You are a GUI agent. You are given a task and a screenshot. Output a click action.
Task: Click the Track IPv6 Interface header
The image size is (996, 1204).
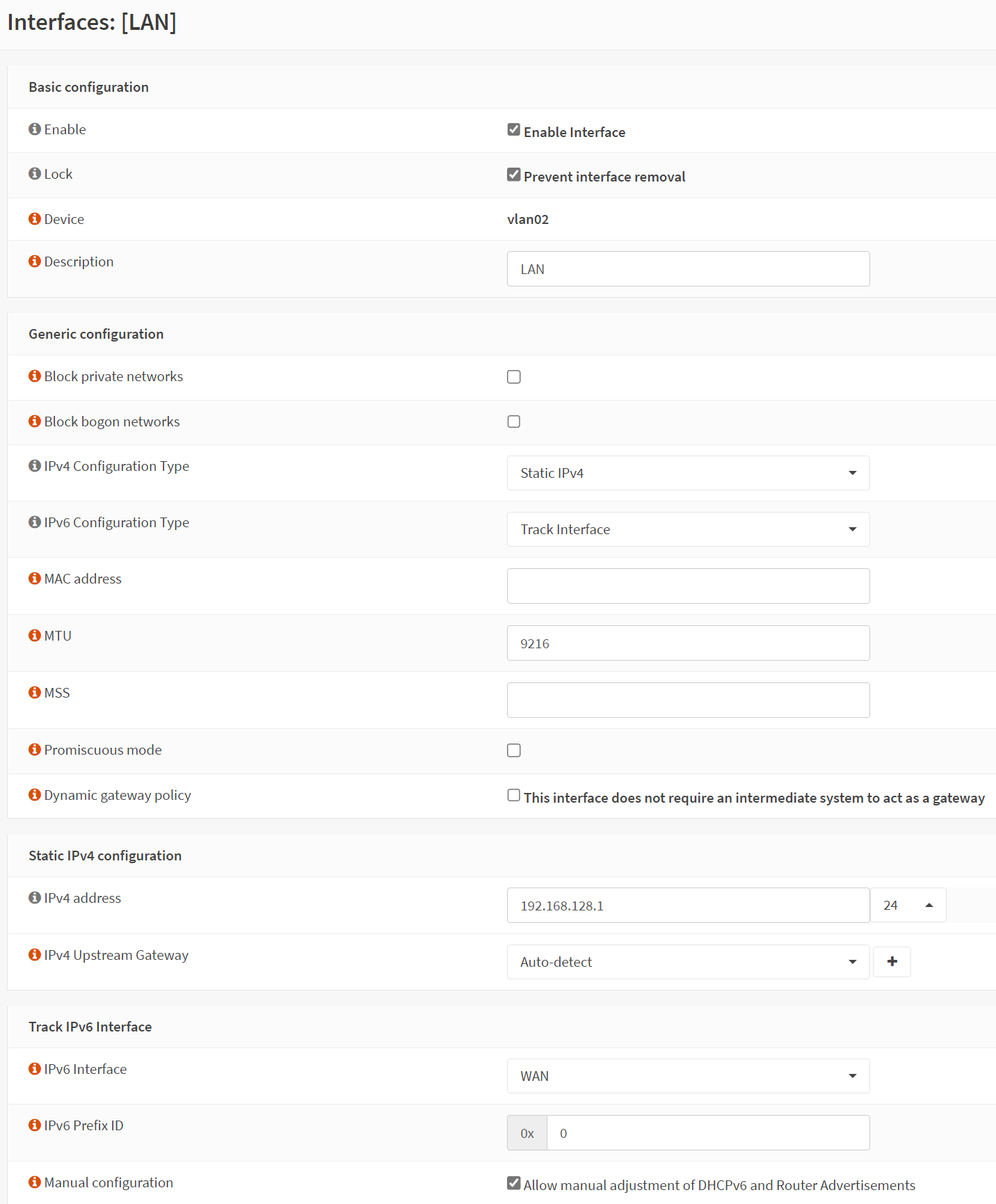click(x=90, y=1027)
